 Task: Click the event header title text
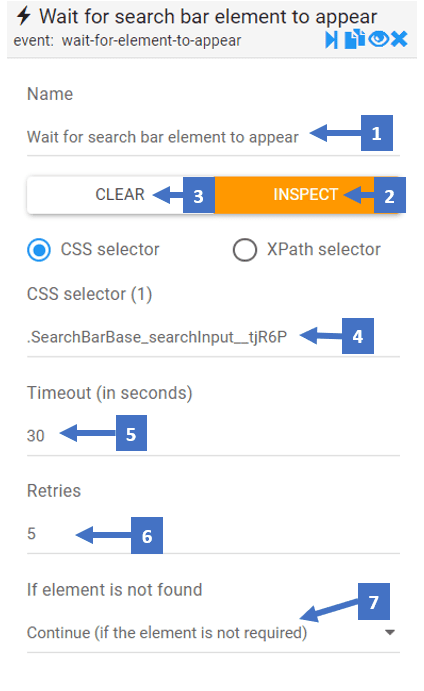[208, 17]
